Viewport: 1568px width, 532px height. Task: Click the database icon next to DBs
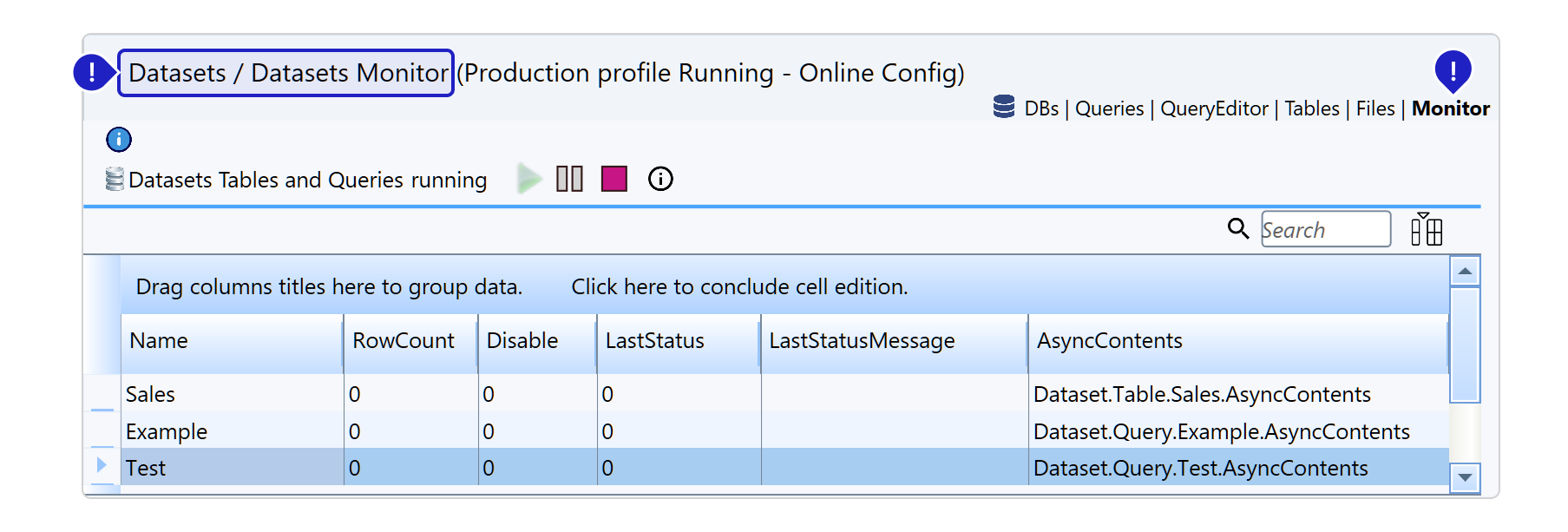click(1004, 108)
